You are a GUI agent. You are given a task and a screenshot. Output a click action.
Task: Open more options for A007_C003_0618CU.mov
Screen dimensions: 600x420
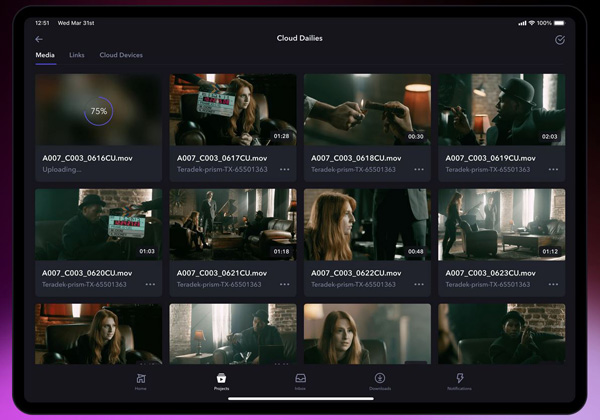pos(419,170)
